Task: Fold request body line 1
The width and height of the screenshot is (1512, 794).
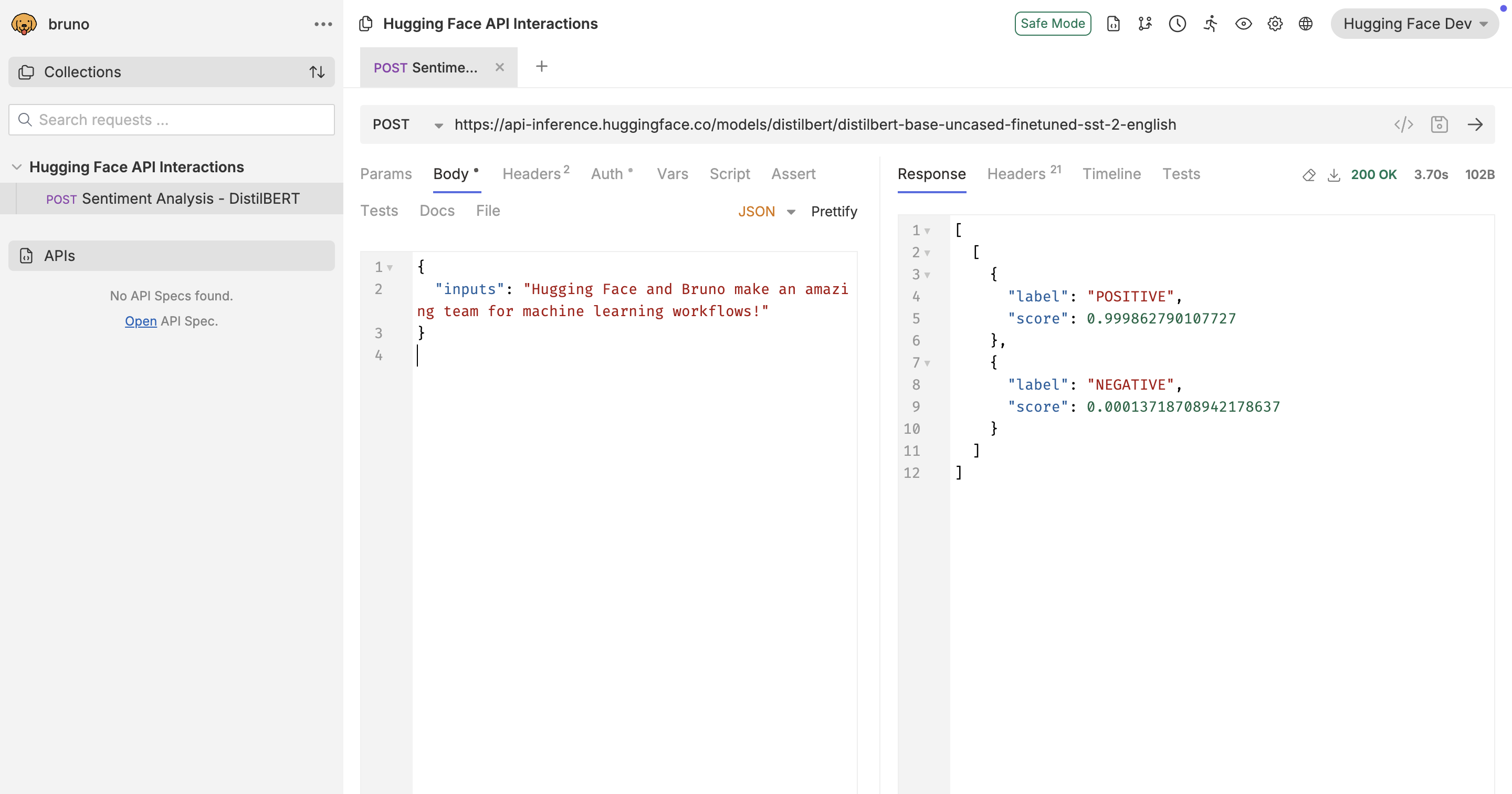Action: coord(390,268)
